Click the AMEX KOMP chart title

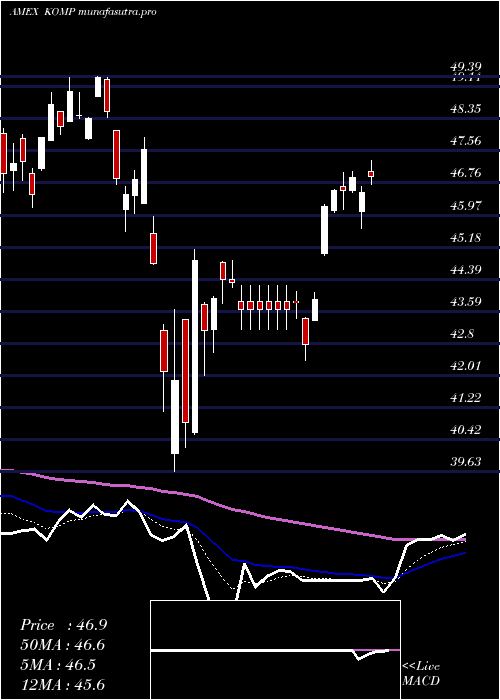83,12
